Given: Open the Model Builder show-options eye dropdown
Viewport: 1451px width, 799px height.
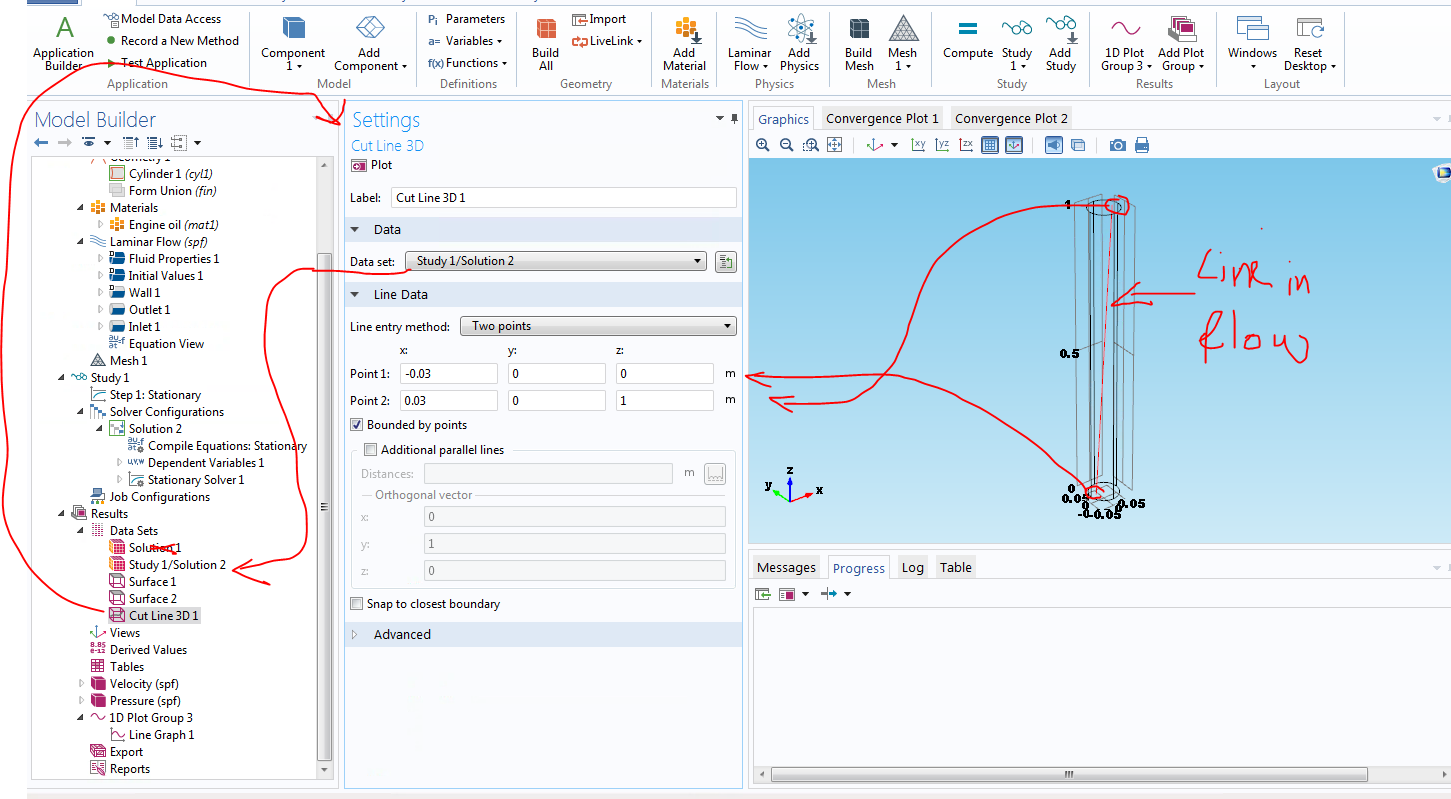Looking at the screenshot, I should coord(95,143).
